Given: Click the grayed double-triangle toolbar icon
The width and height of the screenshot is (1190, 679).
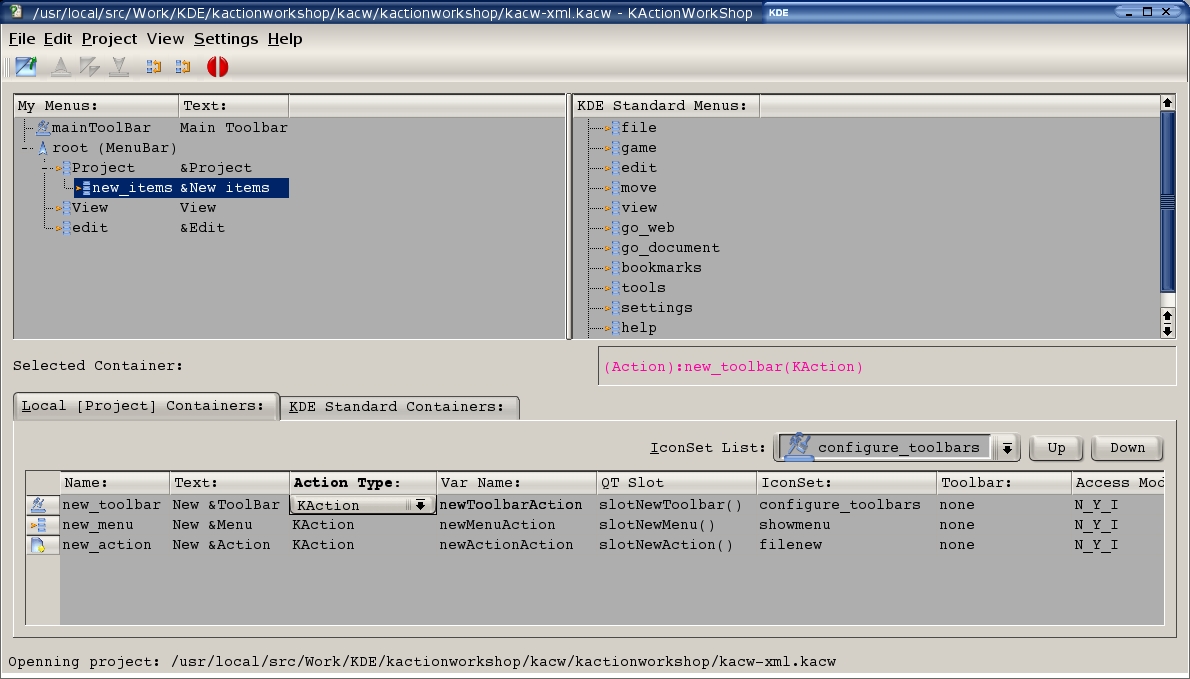Looking at the screenshot, I should [90, 67].
